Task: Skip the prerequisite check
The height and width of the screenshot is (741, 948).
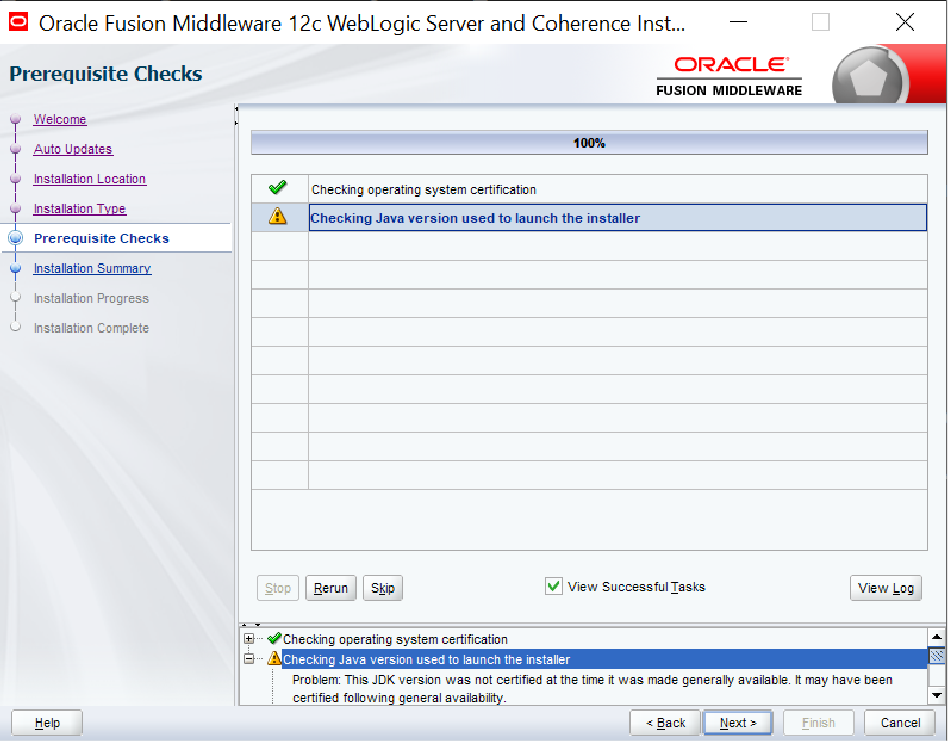Action: pyautogui.click(x=382, y=588)
